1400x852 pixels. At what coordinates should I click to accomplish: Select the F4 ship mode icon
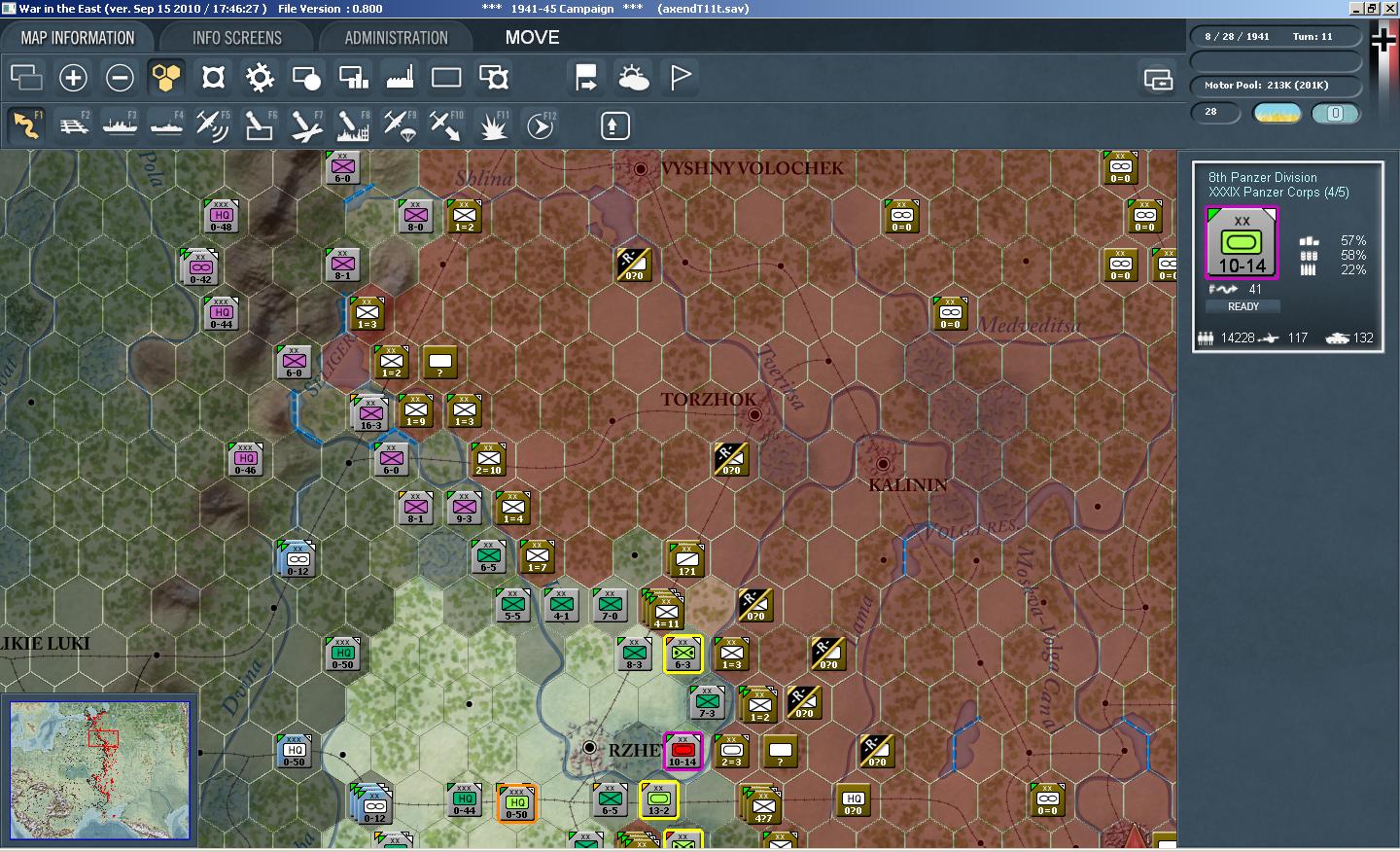[166, 125]
